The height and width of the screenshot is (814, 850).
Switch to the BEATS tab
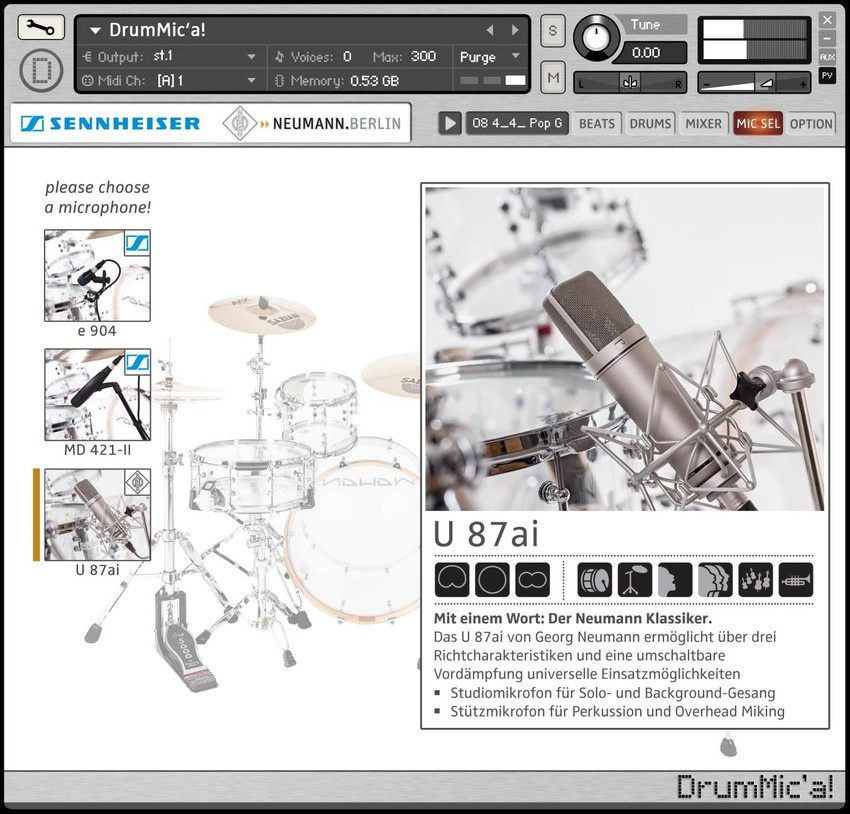pos(597,124)
